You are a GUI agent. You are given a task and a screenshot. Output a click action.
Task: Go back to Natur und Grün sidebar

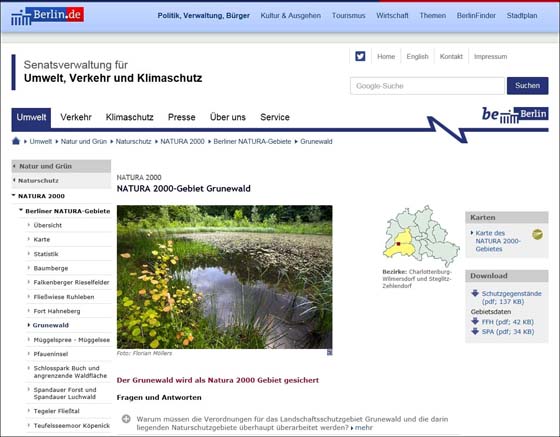[x=61, y=166]
